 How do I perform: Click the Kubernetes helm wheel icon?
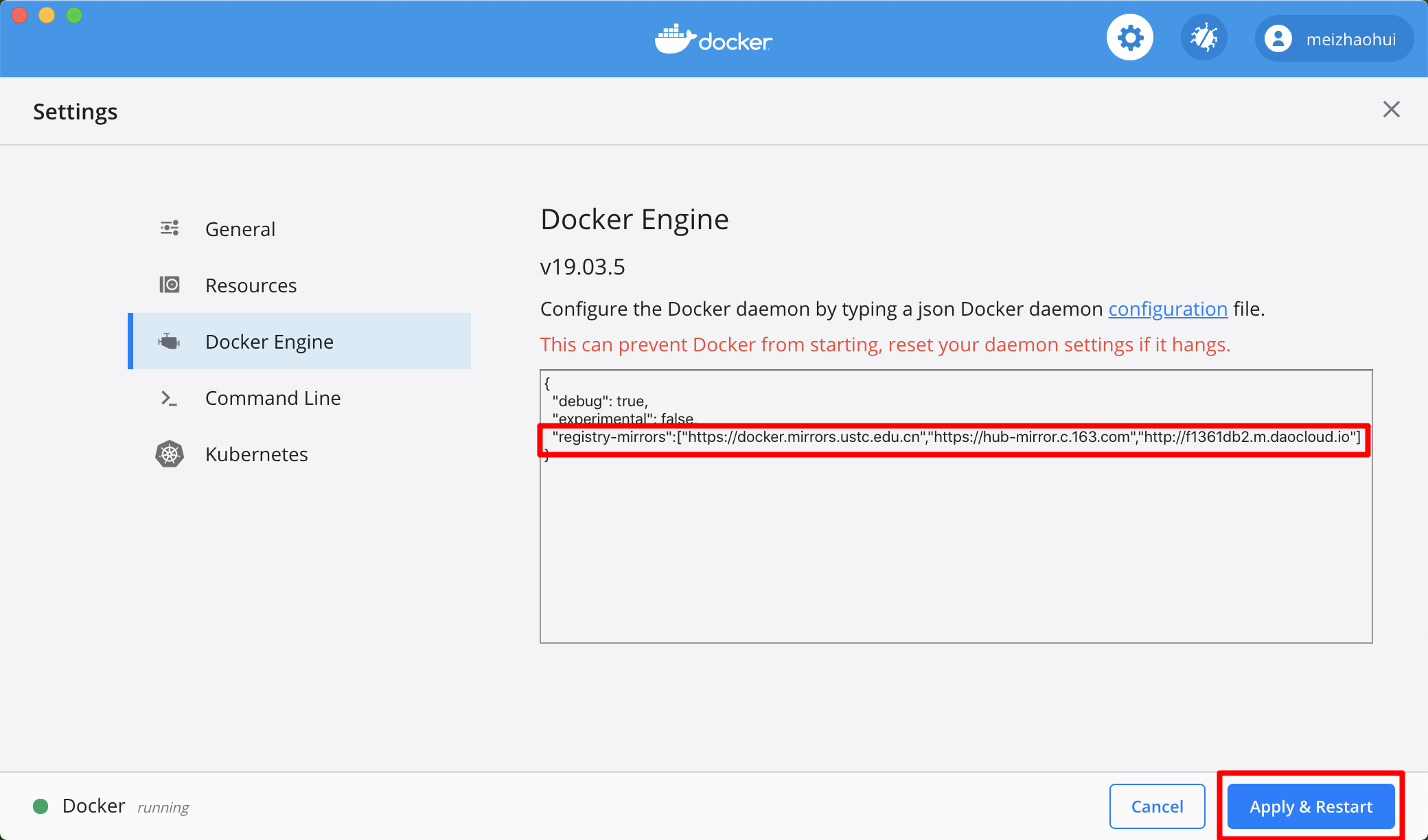coord(170,454)
